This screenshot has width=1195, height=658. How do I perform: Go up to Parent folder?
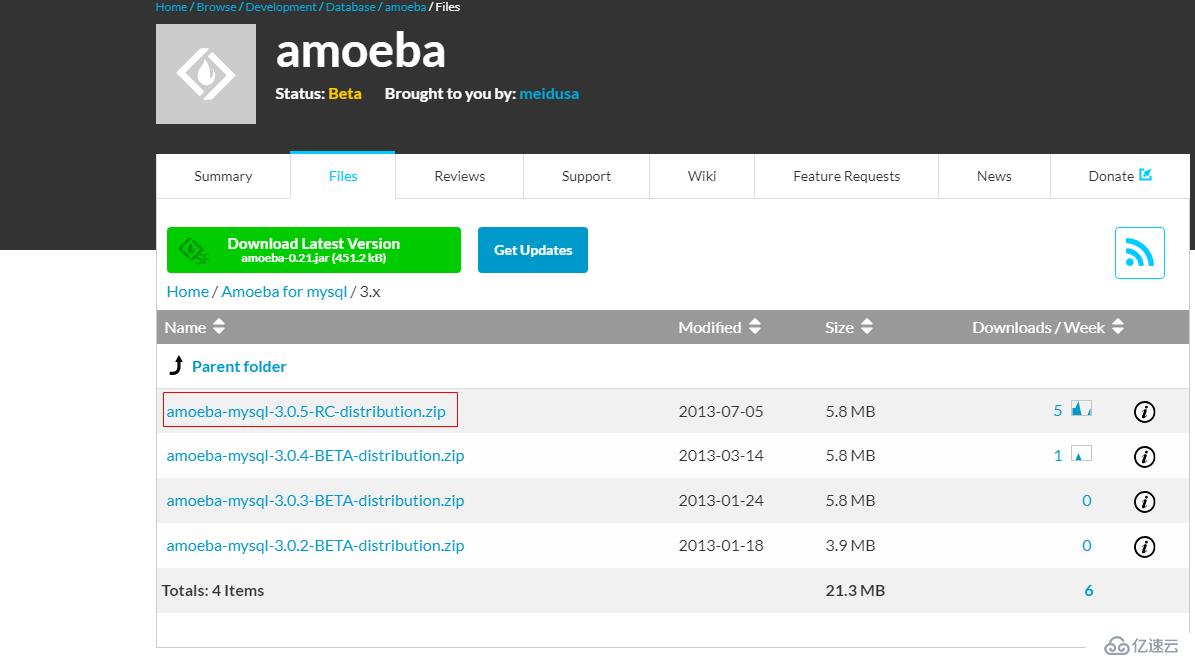(x=238, y=366)
